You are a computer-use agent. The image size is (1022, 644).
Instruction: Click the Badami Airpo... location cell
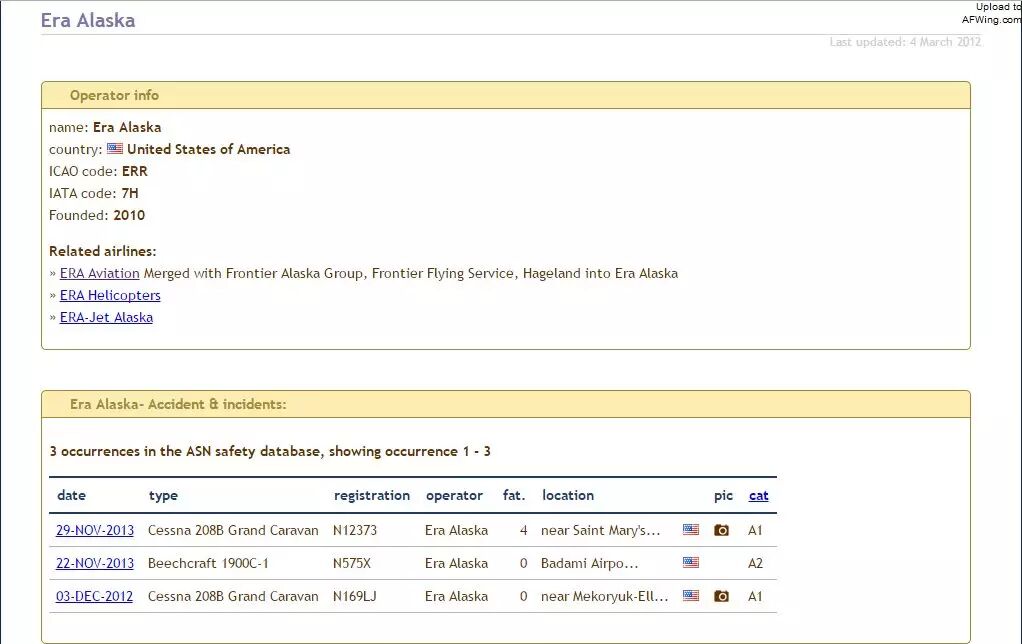point(589,563)
